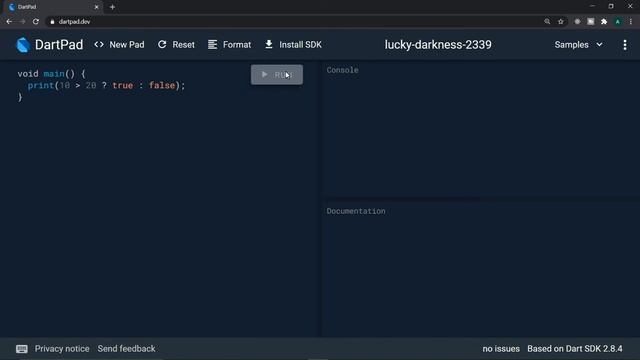Open the Privacy notice link

[x=62, y=349]
